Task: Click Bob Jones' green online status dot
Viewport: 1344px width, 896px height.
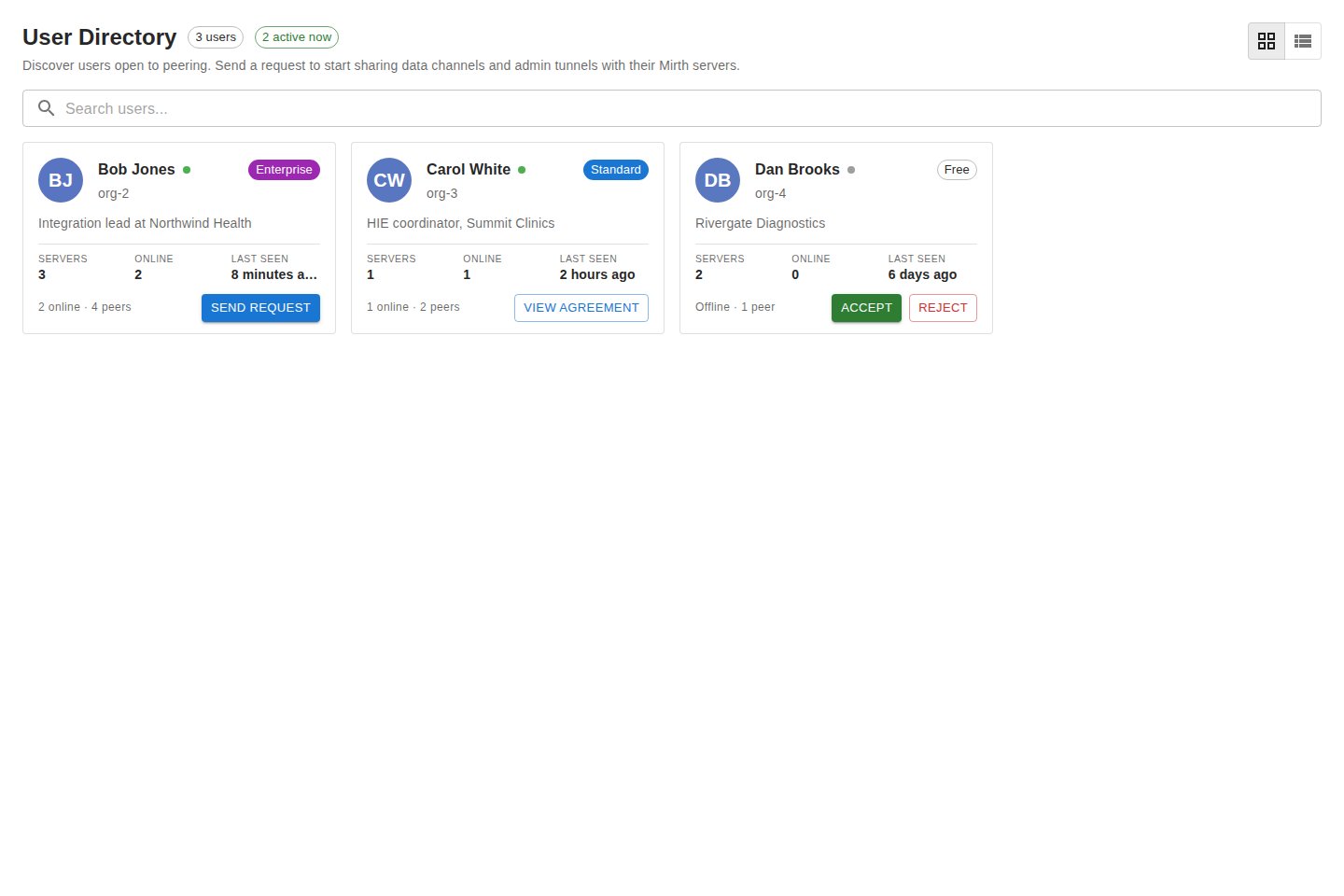Action: coord(187,170)
